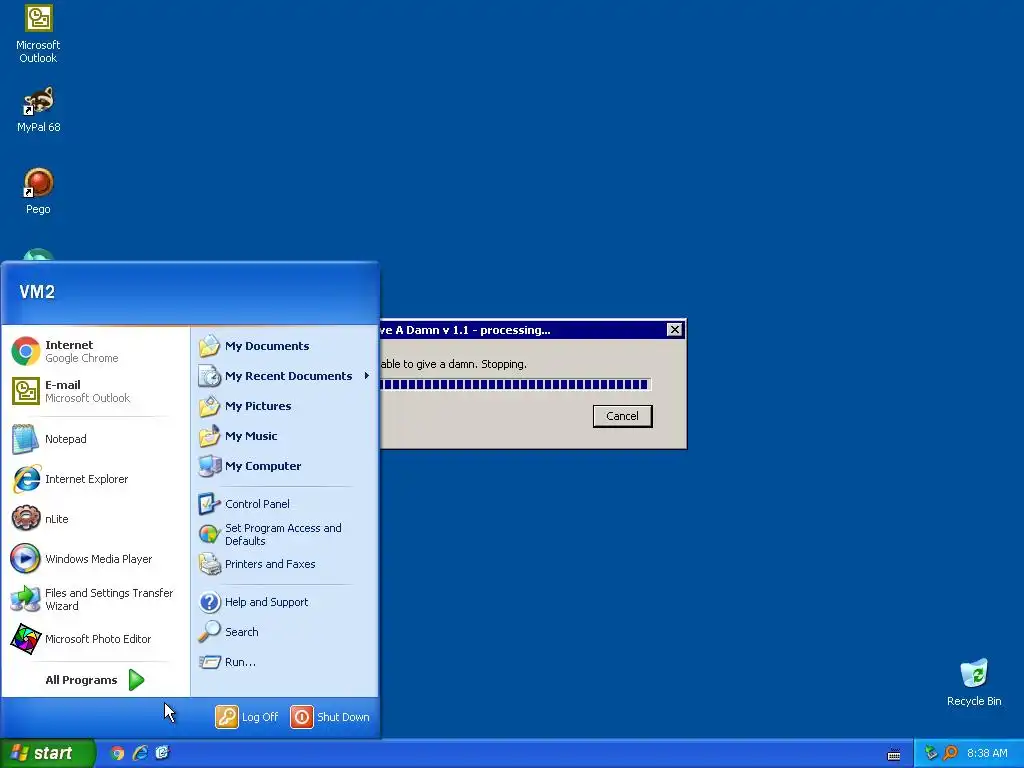The height and width of the screenshot is (768, 1024).
Task: Launch Internet Explorer from Quick Launch bar
Action: pos(140,753)
